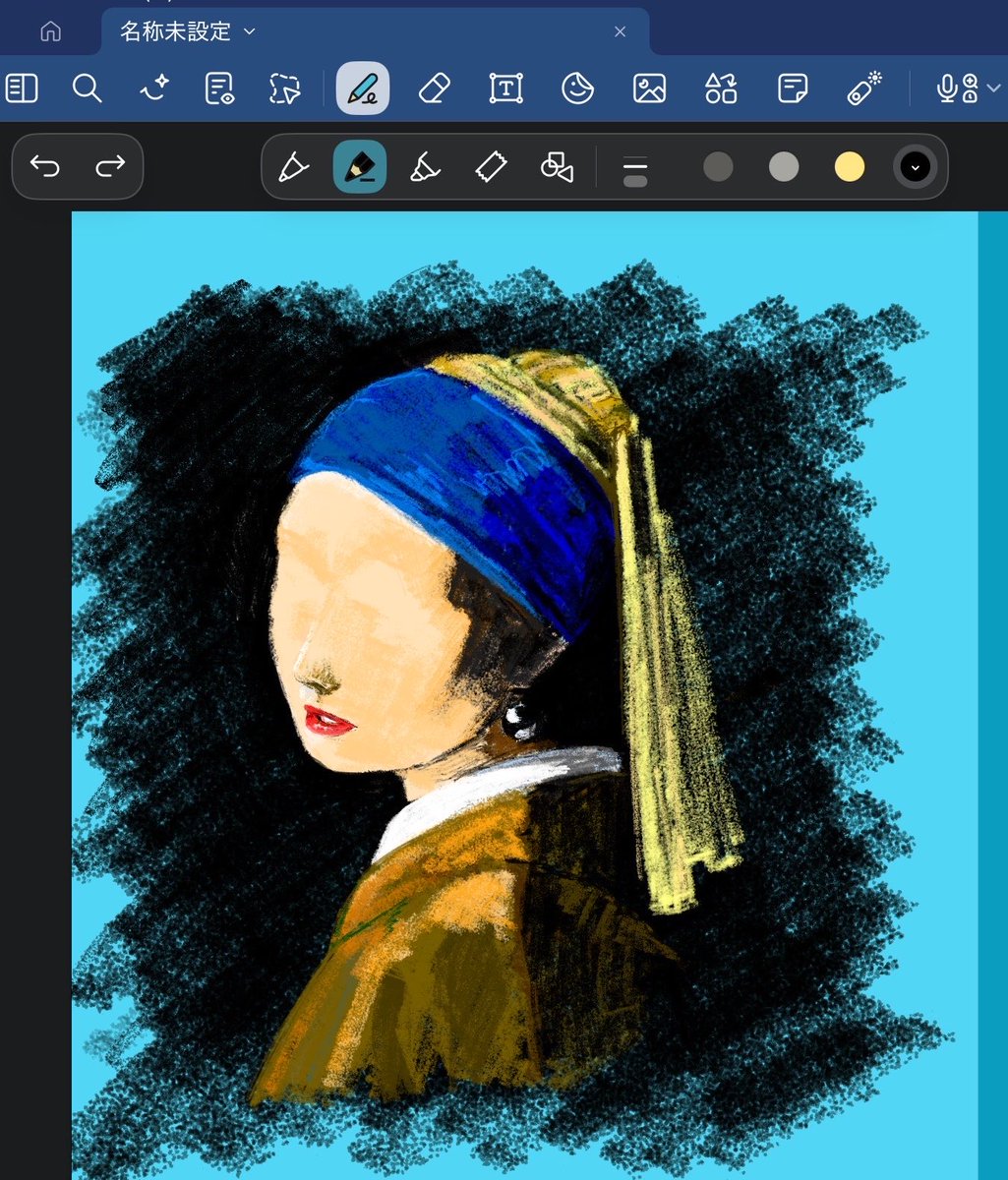Open the search magnifier tool
Image resolution: width=1008 pixels, height=1180 pixels.
(88, 88)
